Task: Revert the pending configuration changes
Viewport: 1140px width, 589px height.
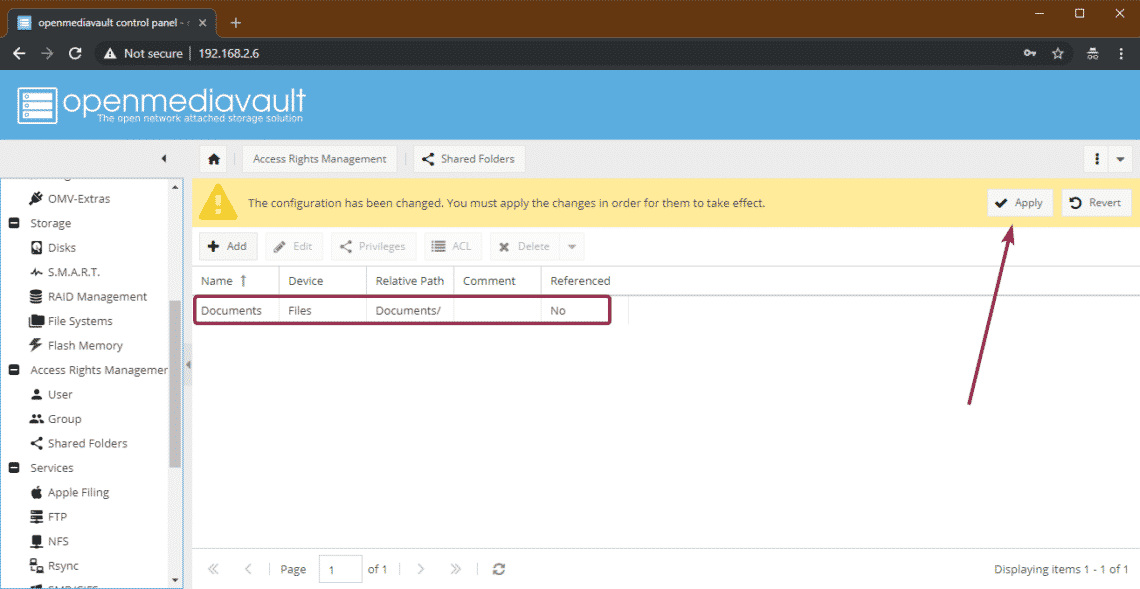Action: coord(1096,203)
